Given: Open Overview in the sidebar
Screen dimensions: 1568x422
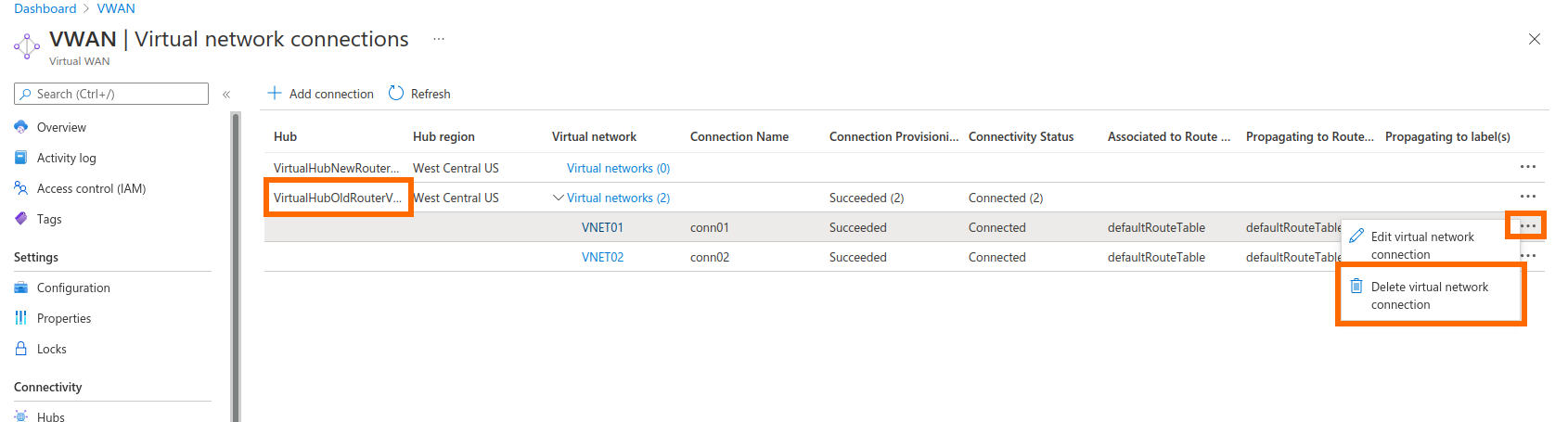Looking at the screenshot, I should pyautogui.click(x=61, y=128).
